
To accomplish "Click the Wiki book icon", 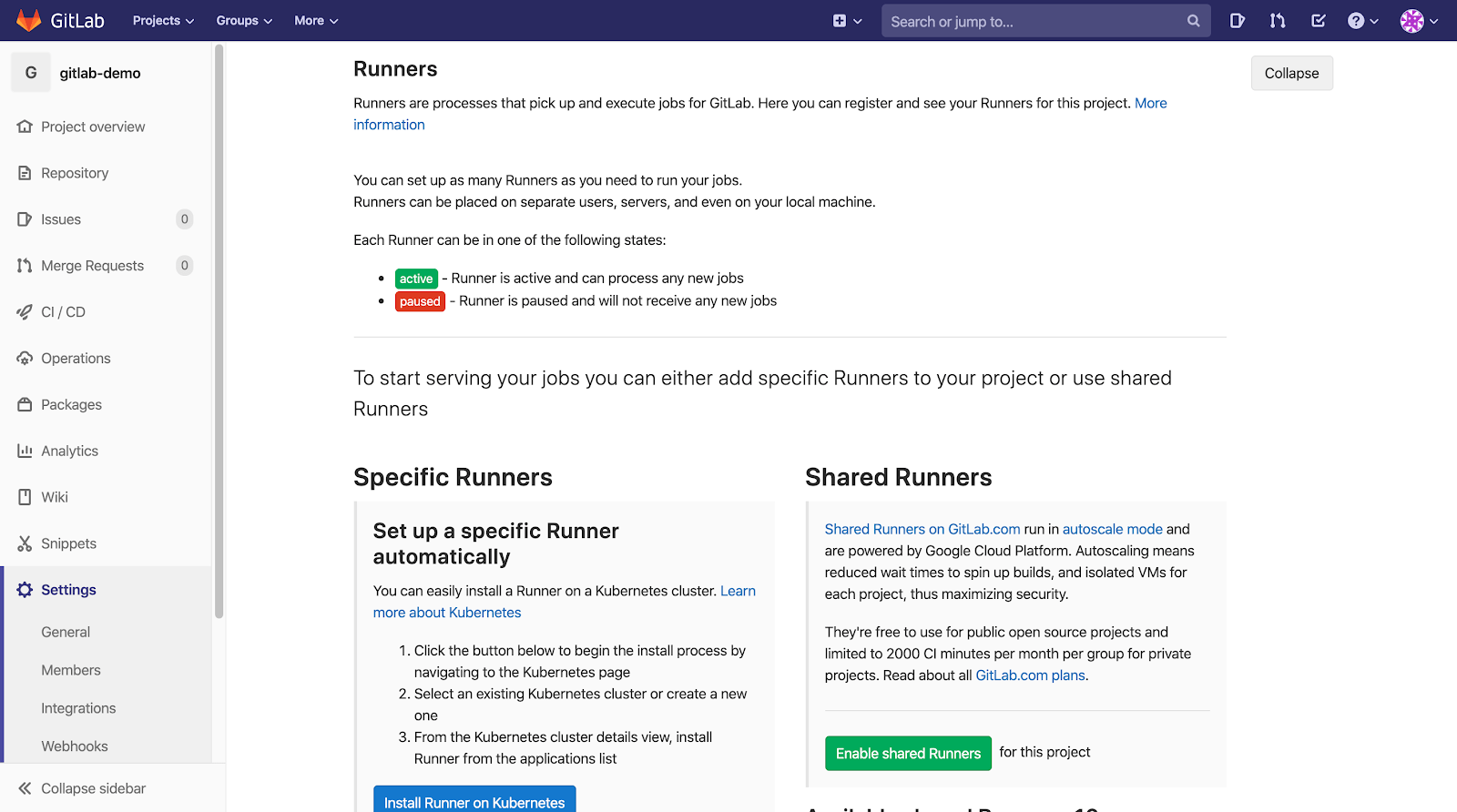I will coord(25,497).
